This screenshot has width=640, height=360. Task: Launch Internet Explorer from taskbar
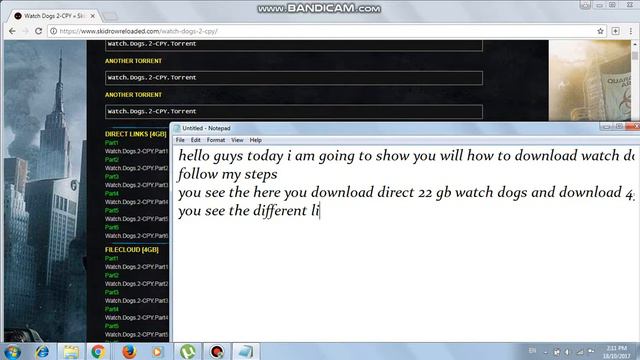(x=42, y=351)
